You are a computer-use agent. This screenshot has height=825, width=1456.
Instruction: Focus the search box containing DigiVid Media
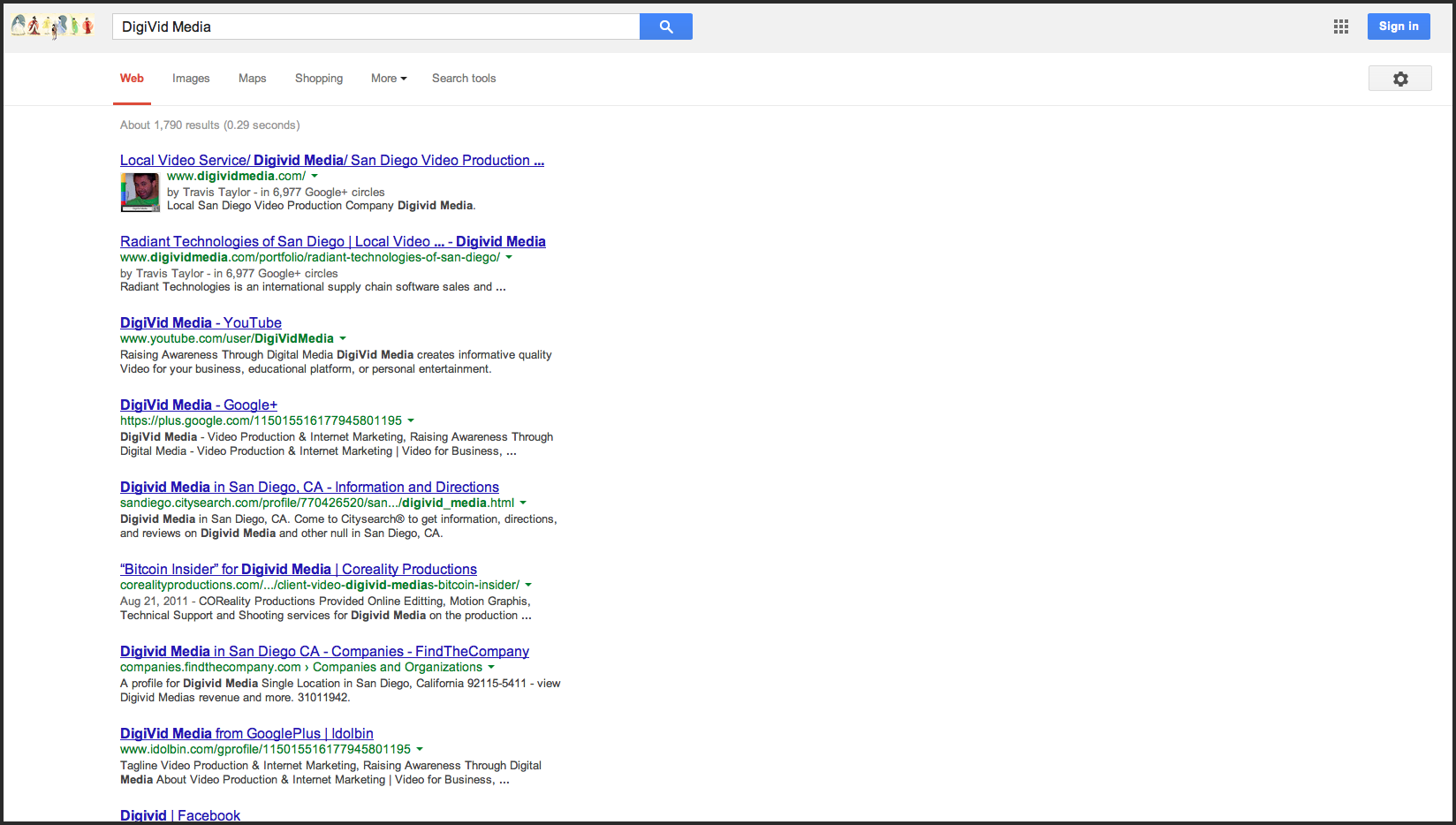[375, 26]
